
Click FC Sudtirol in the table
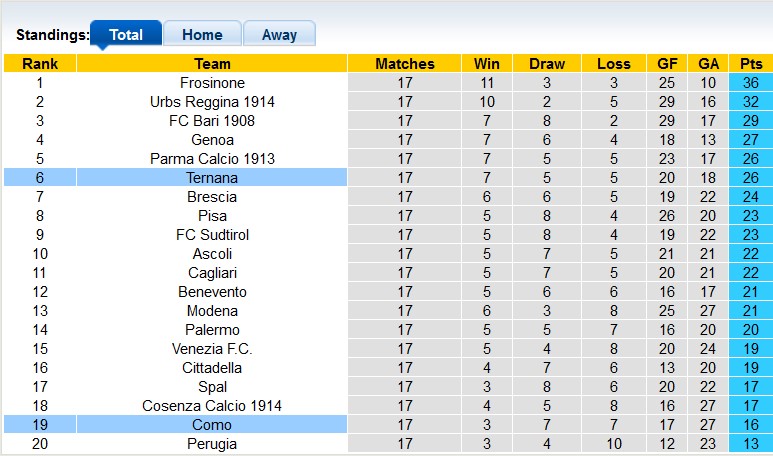212,235
